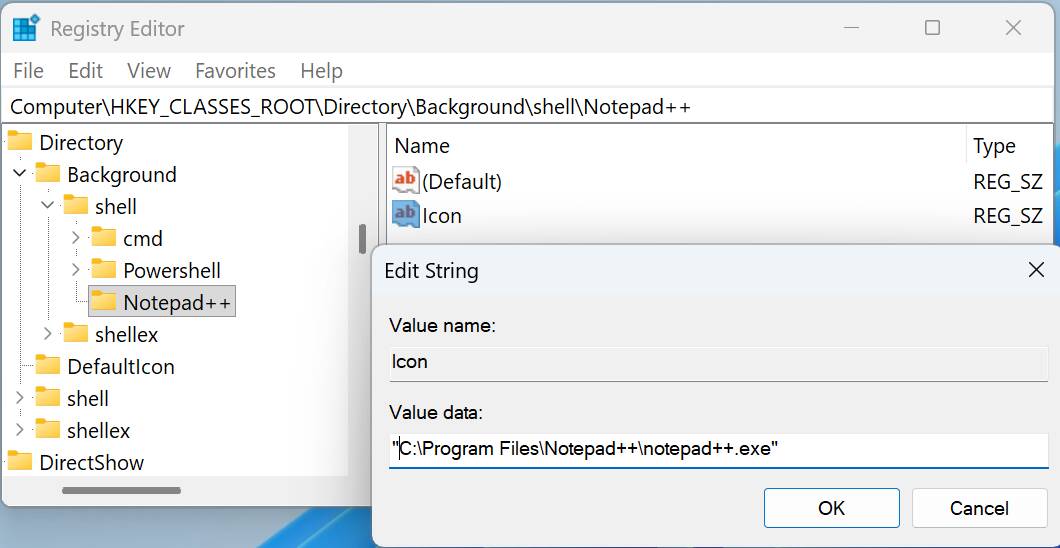1060x548 pixels.
Task: Select the Icon string value entry icon
Action: pyautogui.click(x=406, y=215)
